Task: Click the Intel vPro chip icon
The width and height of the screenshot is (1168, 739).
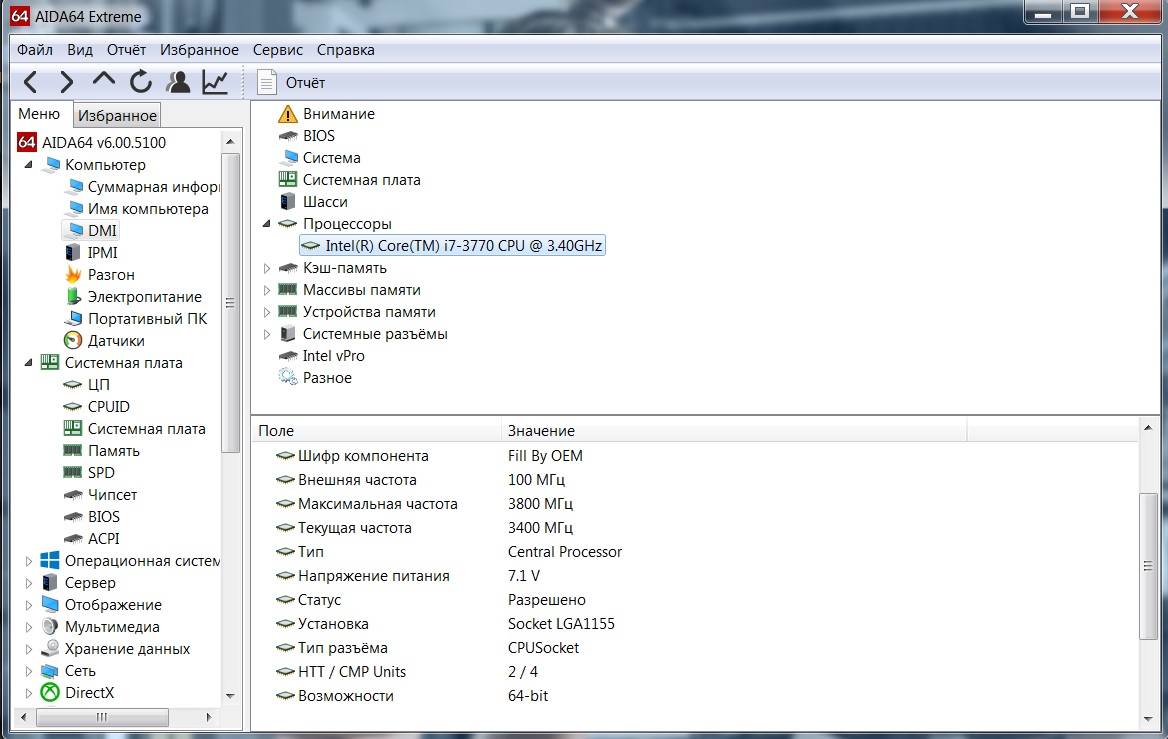Action: click(x=288, y=356)
